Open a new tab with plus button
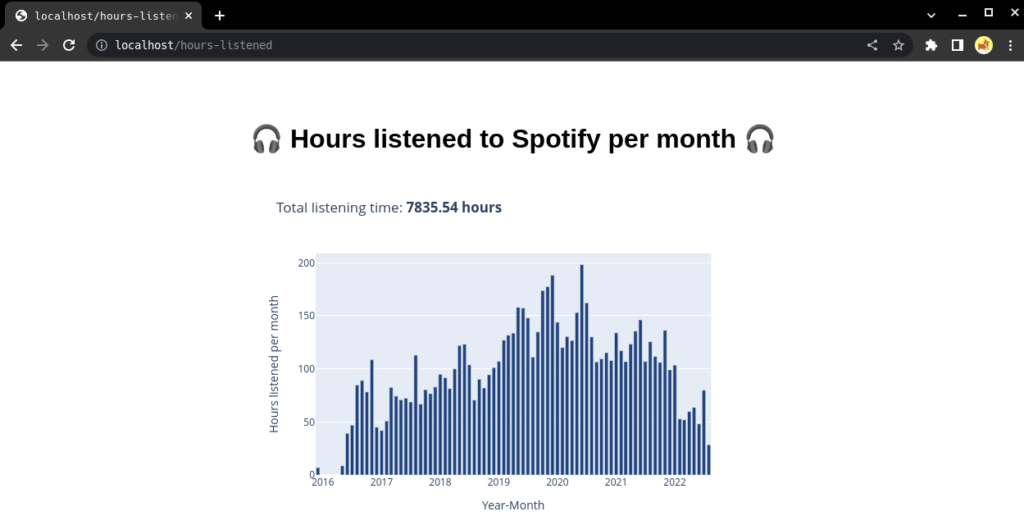This screenshot has height=516, width=1024. (219, 16)
